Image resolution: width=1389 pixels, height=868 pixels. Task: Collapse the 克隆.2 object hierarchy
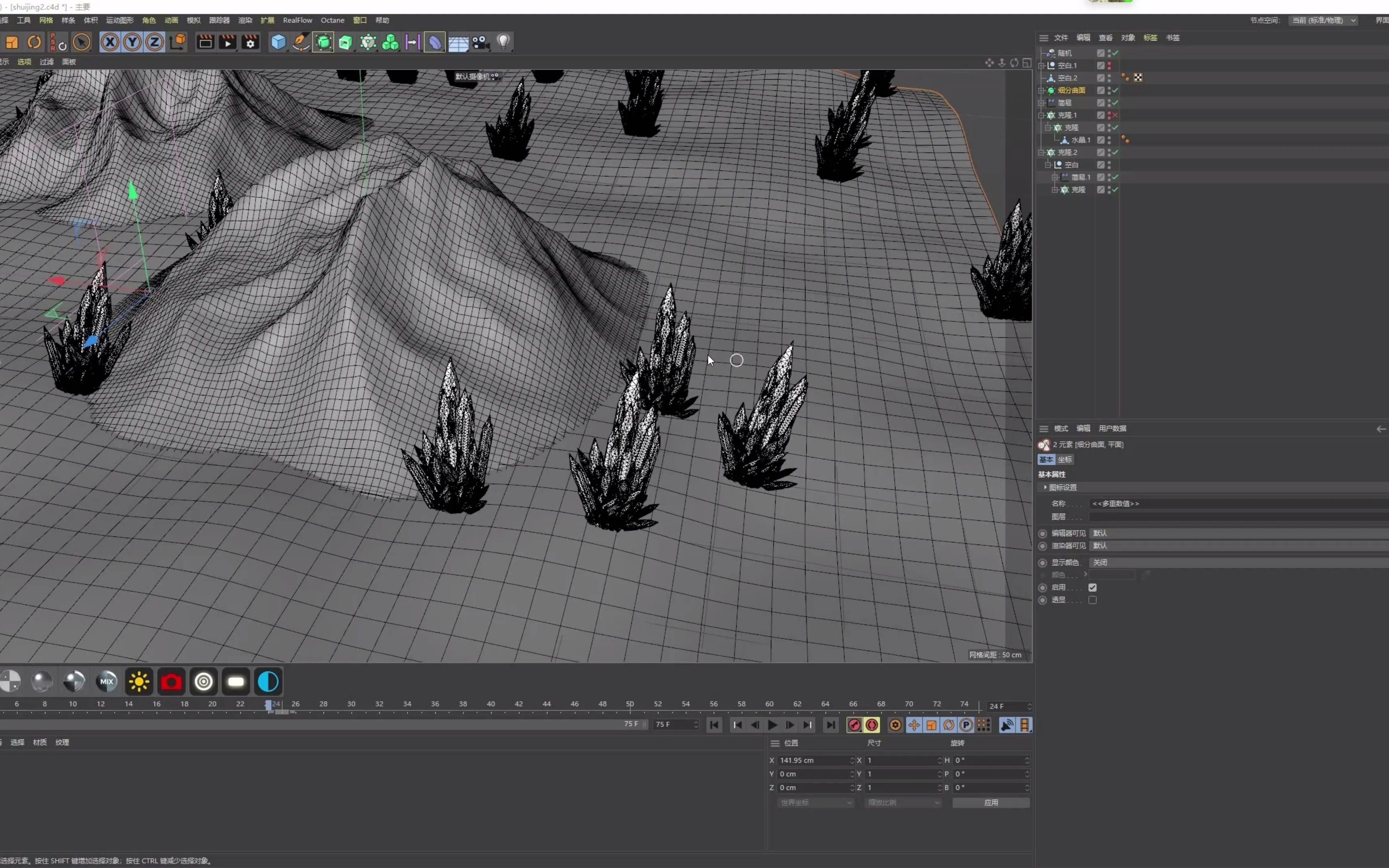[x=1041, y=153]
